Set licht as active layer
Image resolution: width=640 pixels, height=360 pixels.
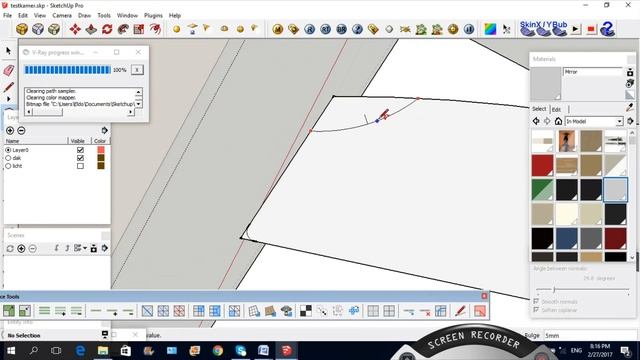pyautogui.click(x=8, y=166)
